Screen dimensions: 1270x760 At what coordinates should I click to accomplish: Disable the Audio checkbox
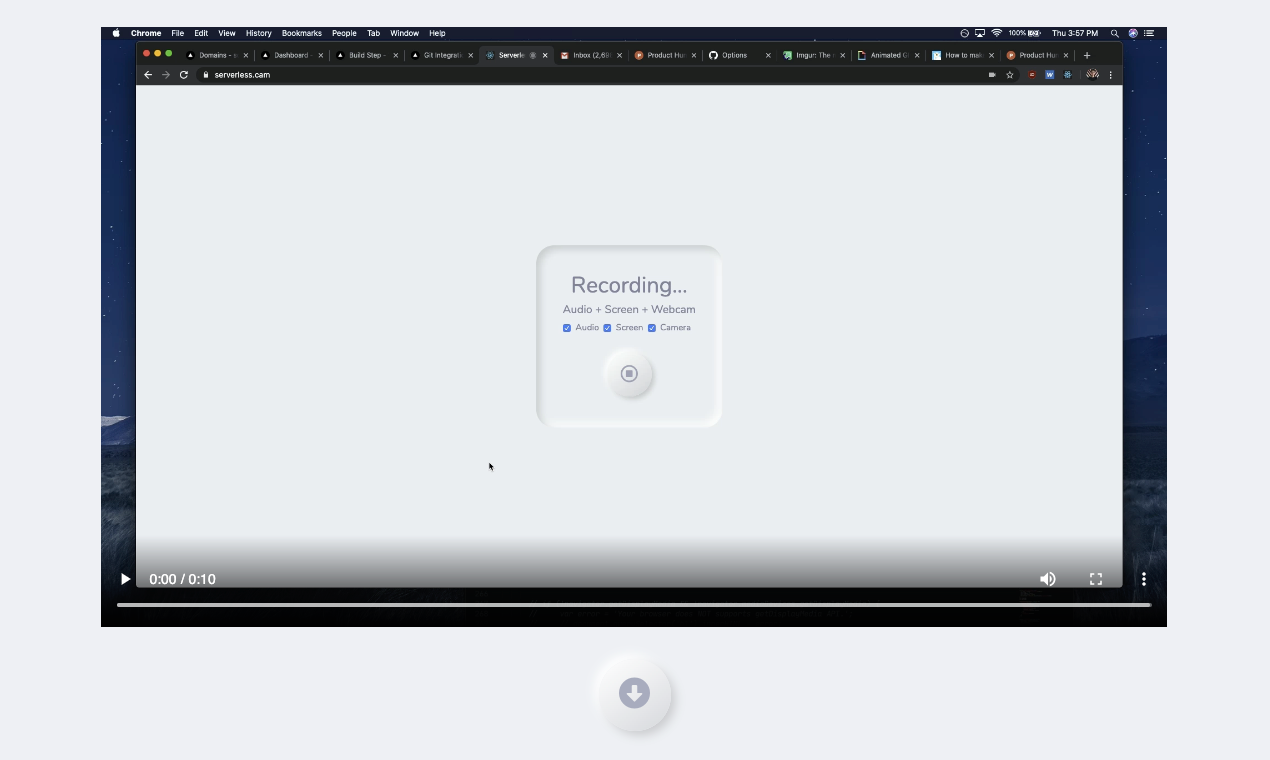[567, 327]
